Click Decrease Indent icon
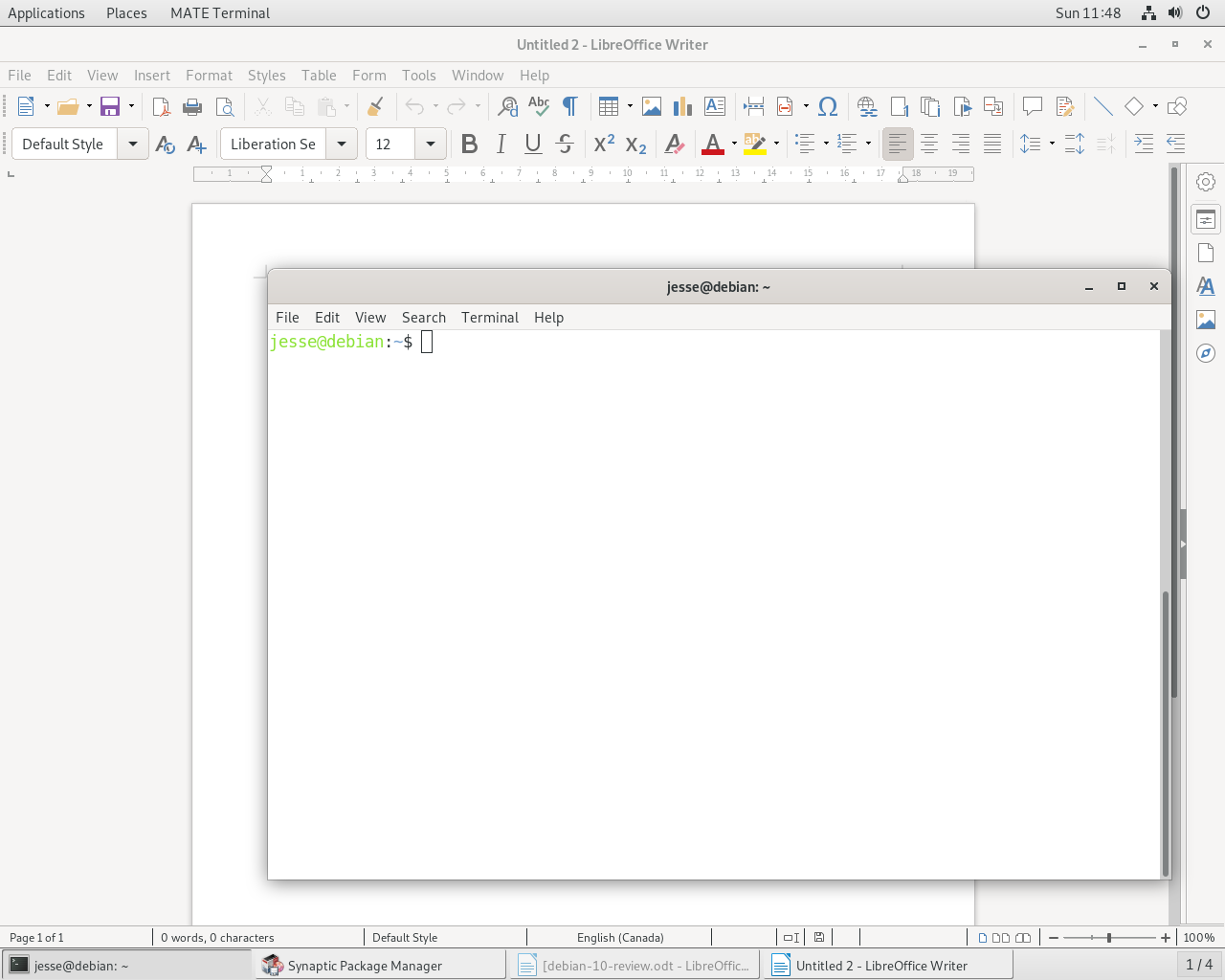The image size is (1225, 980). (1175, 144)
